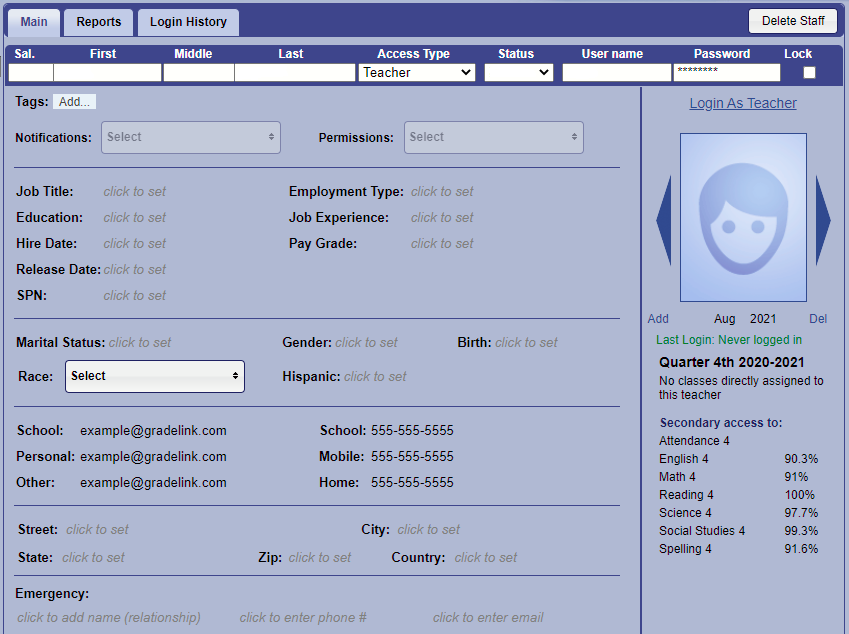Viewport: 849px width, 634px height.
Task: Open the Permissions select list
Action: click(493, 137)
